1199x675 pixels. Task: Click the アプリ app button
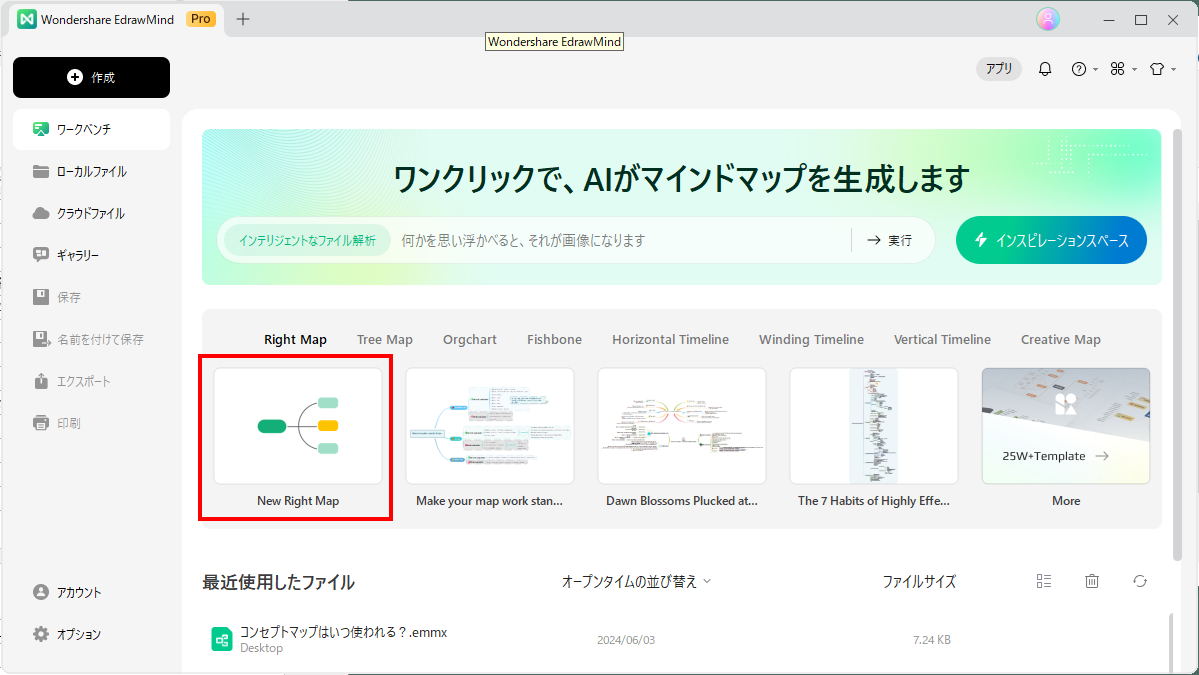[x=999, y=69]
